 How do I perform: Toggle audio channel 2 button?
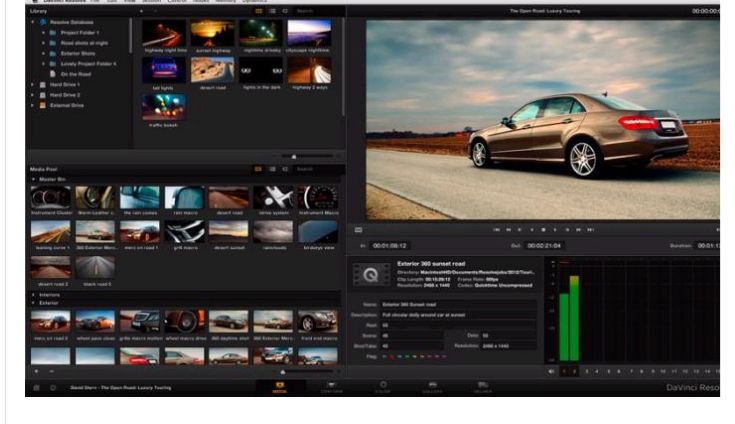click(574, 371)
